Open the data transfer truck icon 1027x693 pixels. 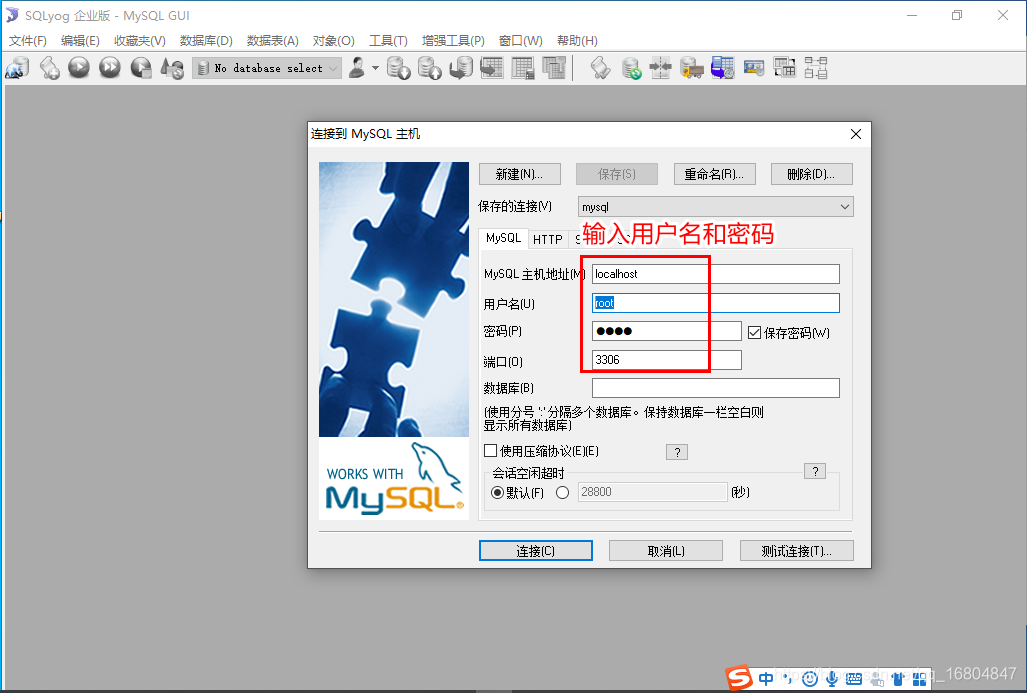click(x=691, y=67)
